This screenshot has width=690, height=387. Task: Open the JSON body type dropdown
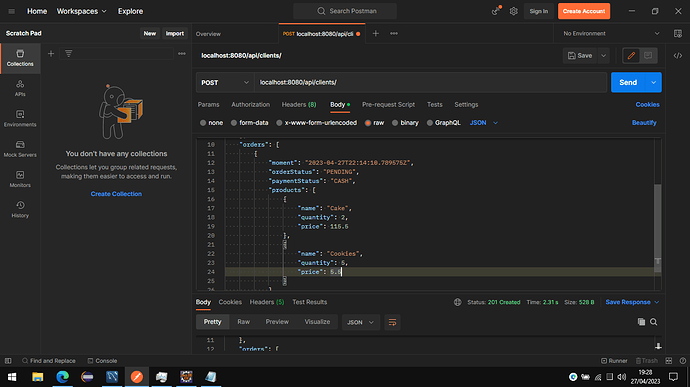[x=484, y=123]
